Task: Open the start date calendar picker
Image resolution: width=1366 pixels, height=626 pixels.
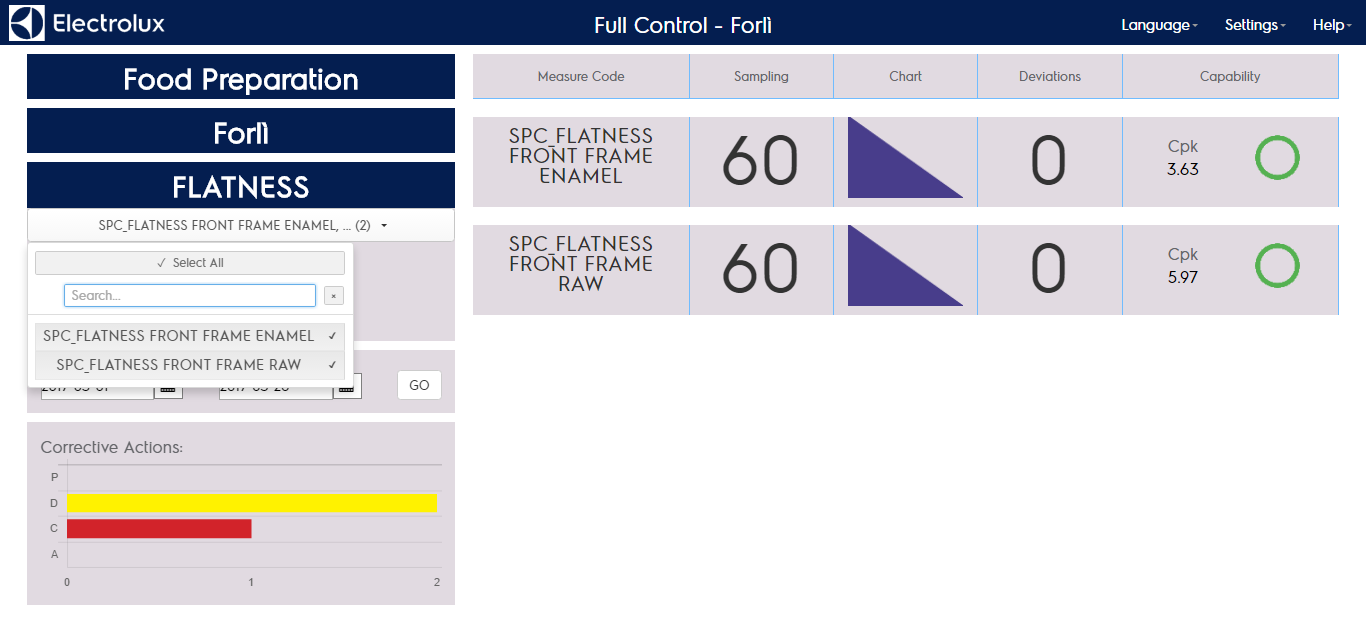Action: 168,388
